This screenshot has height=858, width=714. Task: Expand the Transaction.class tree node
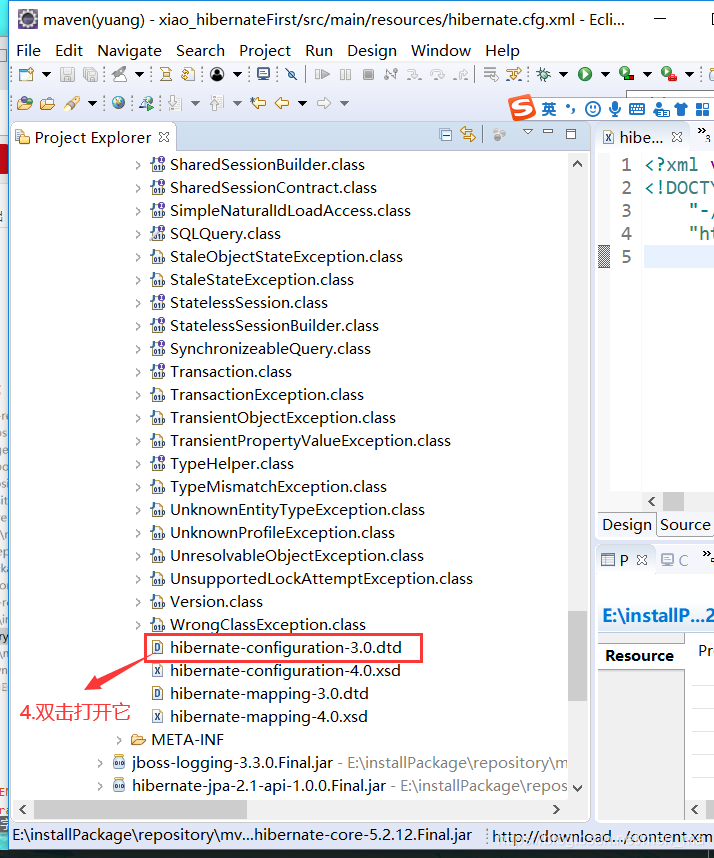138,372
